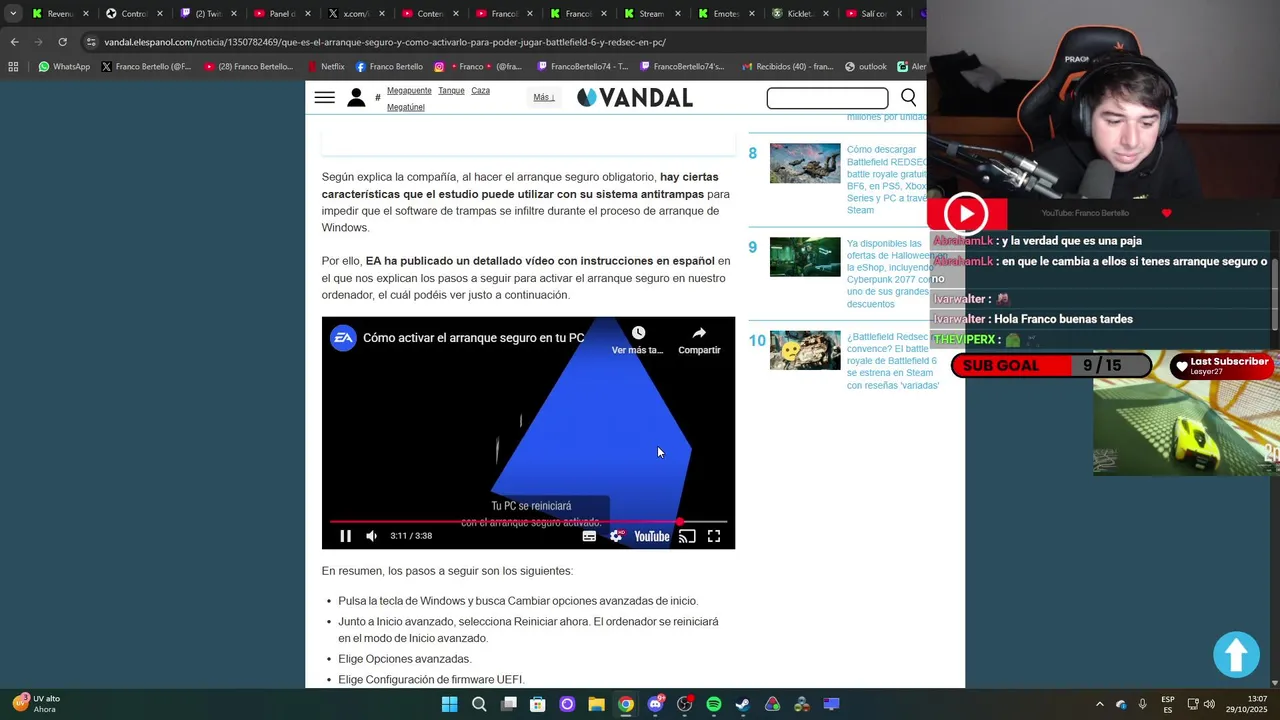Image resolution: width=1280 pixels, height=720 pixels.
Task: Open Vandal hamburger menu
Action: point(324,97)
